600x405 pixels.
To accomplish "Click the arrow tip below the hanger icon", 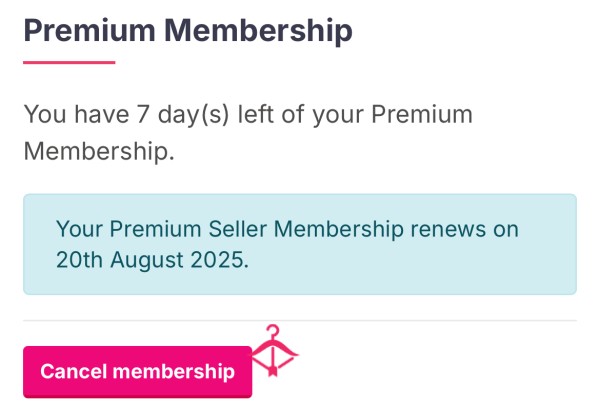I will click(273, 371).
